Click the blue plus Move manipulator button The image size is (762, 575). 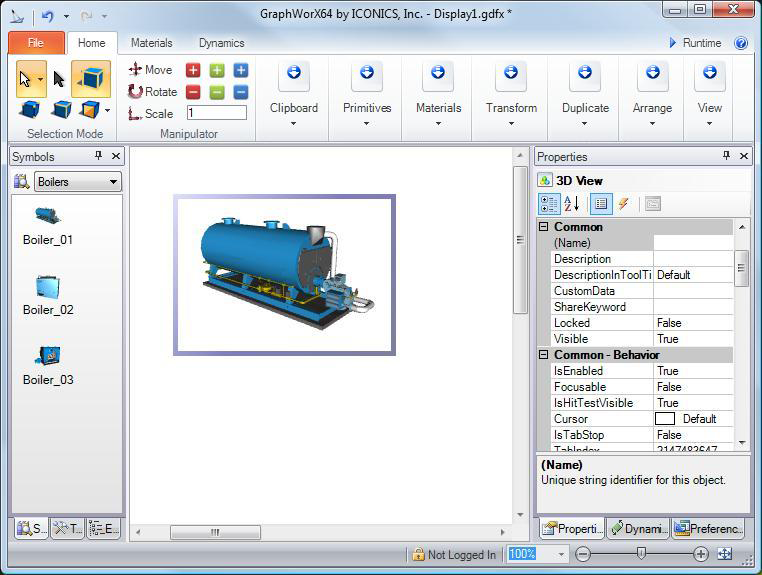point(241,70)
